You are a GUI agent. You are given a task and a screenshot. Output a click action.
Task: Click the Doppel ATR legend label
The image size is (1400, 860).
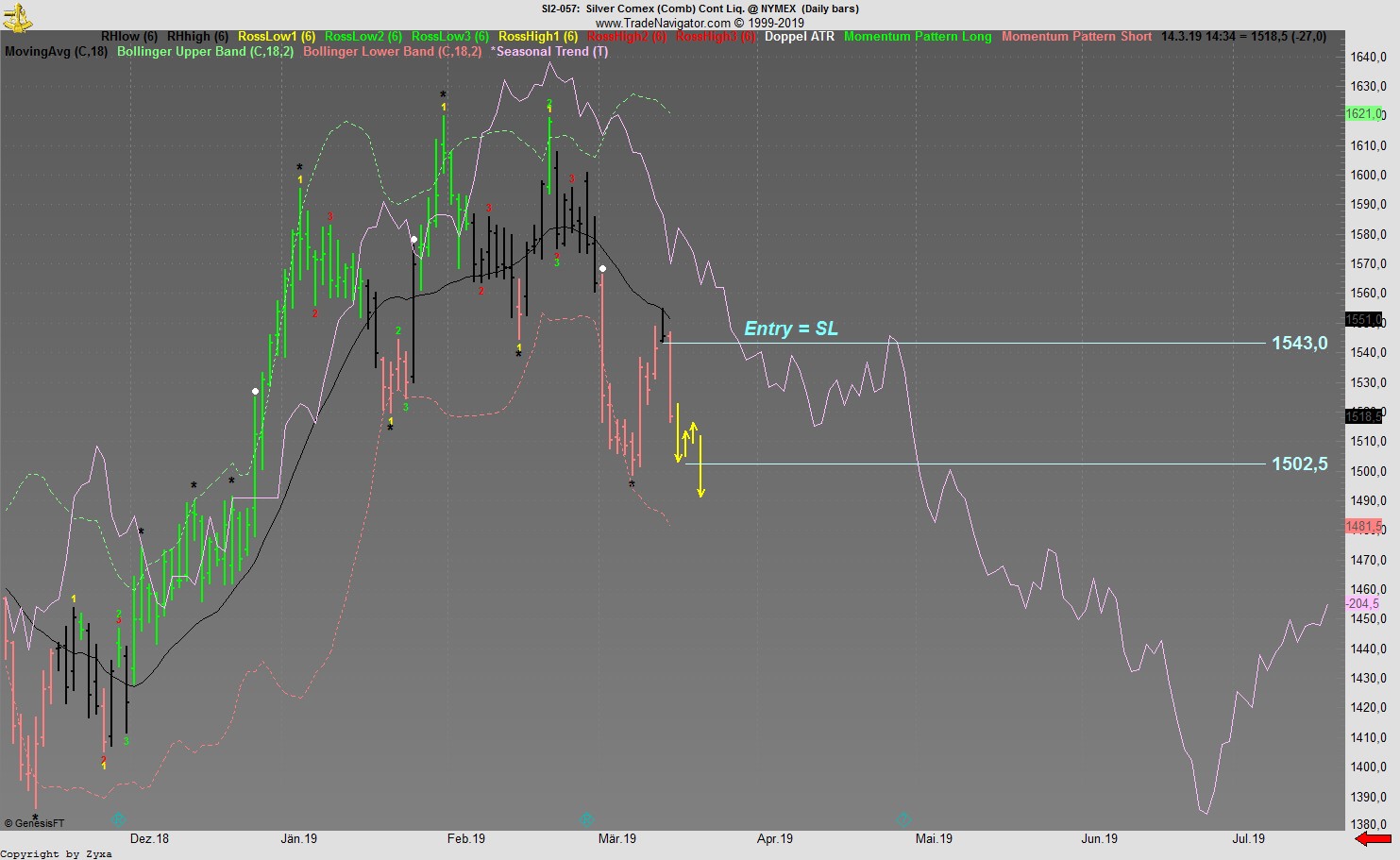point(799,37)
